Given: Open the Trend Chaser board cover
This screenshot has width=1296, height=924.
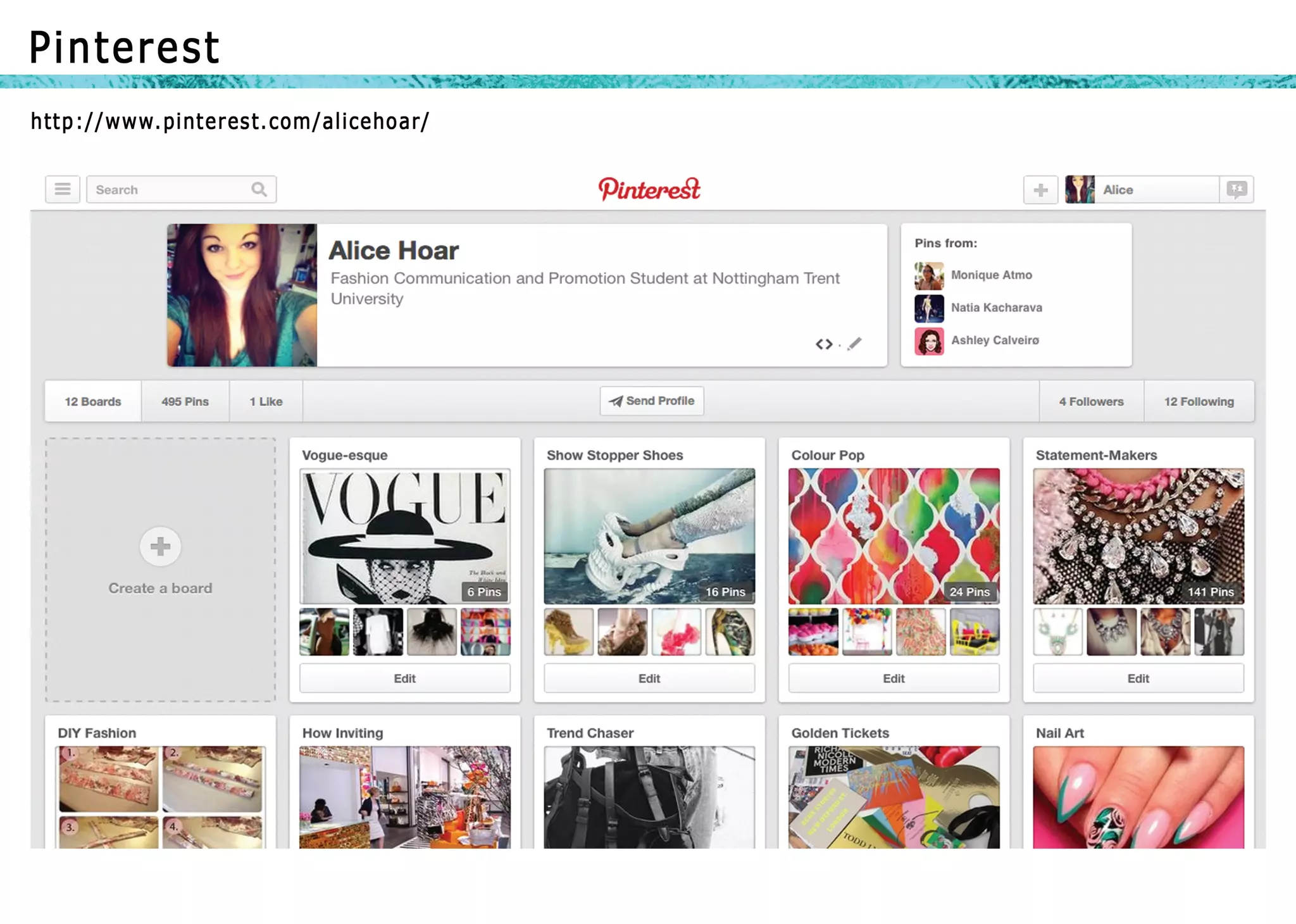Looking at the screenshot, I should [x=649, y=797].
